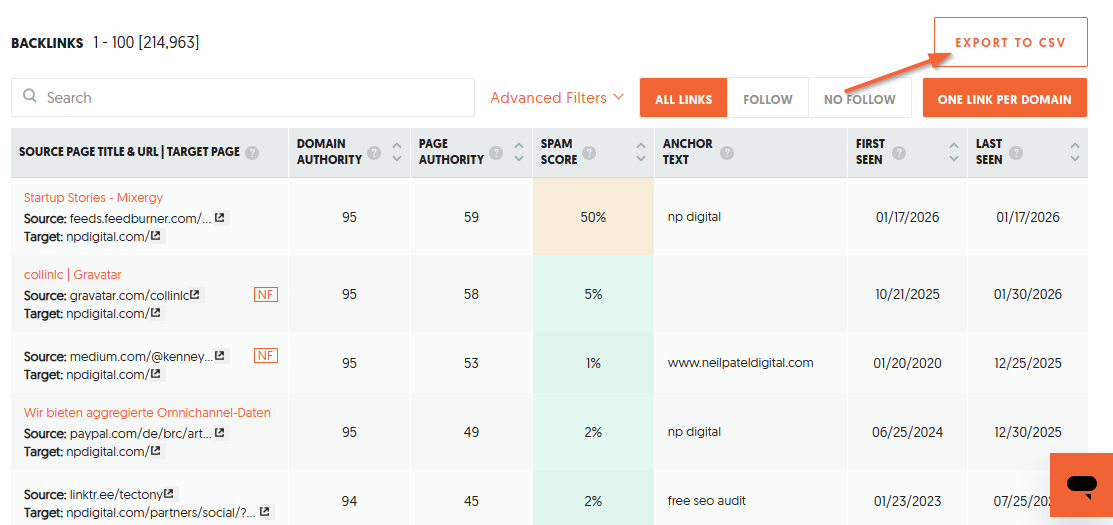Click anchor text free seo audit

tap(706, 500)
